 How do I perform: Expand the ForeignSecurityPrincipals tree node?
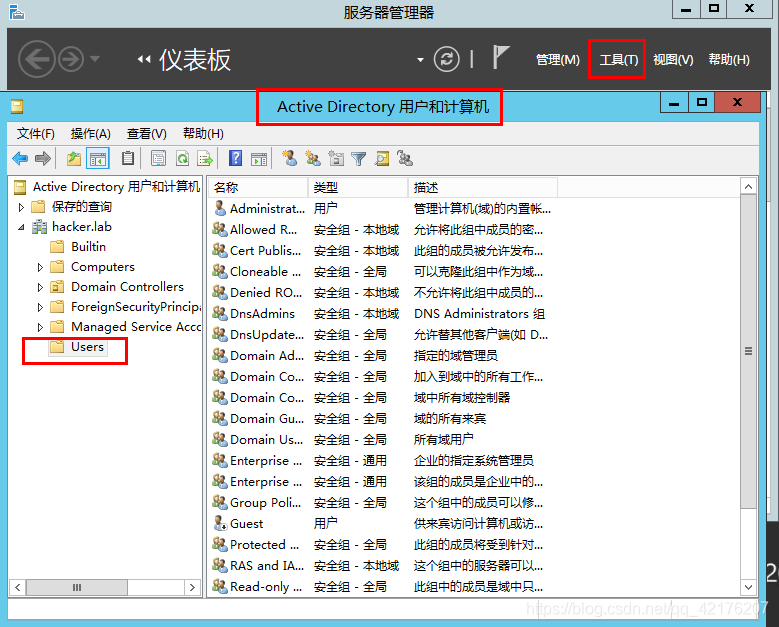(x=40, y=308)
